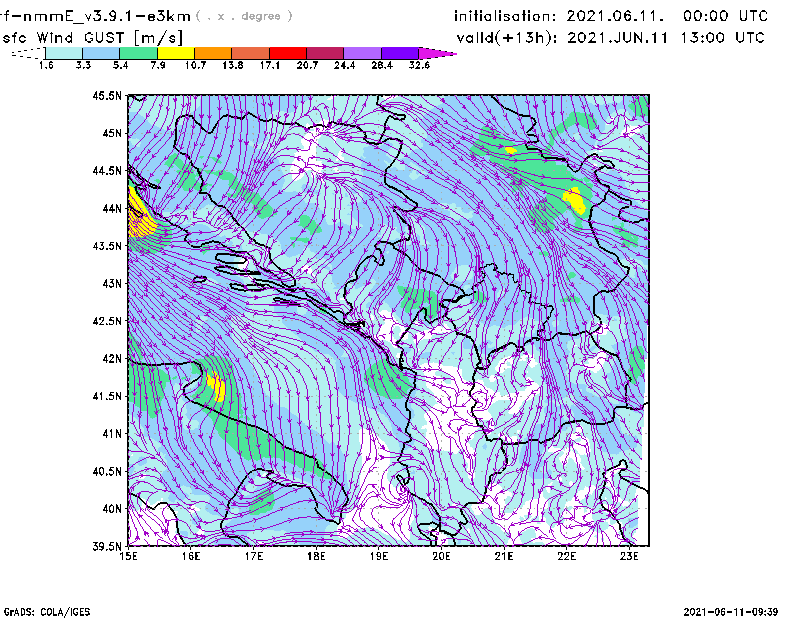Screen dimensions: 800x618
Task: Click the 'sfc Wind GUST [m/s]' title
Action: pos(92,38)
